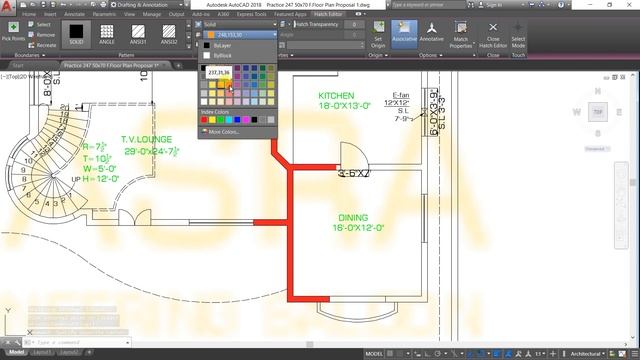Image resolution: width=640 pixels, height=360 pixels.
Task: Click the Open file icon in quick access toolbar
Action: pyautogui.click(x=33, y=5)
